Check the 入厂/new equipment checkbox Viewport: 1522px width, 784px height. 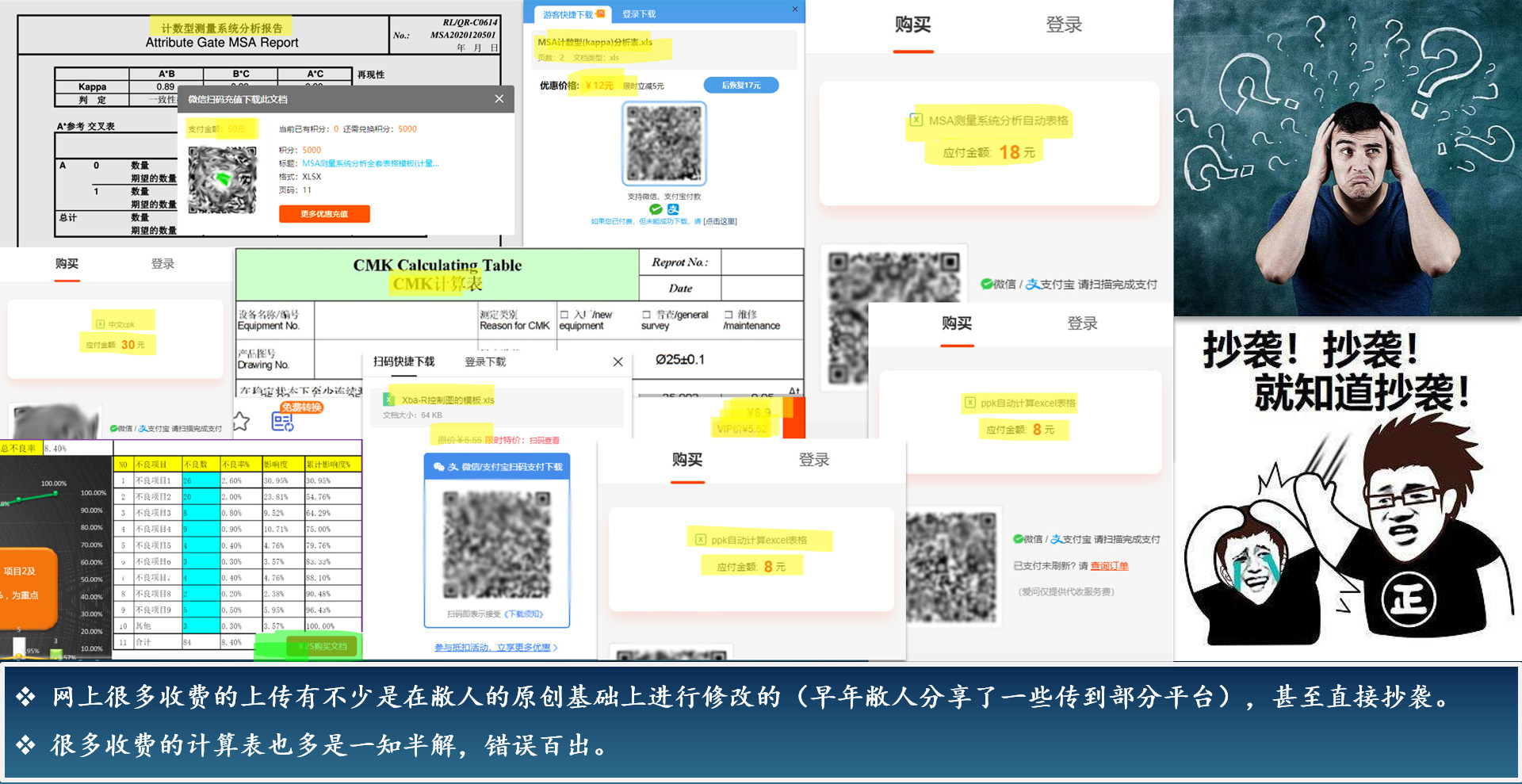[x=564, y=315]
